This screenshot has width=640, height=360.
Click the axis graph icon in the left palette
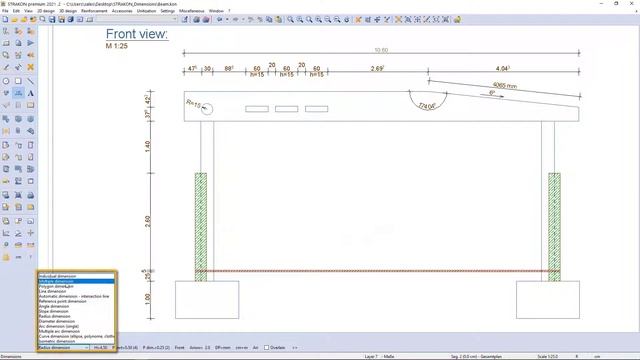point(6,233)
